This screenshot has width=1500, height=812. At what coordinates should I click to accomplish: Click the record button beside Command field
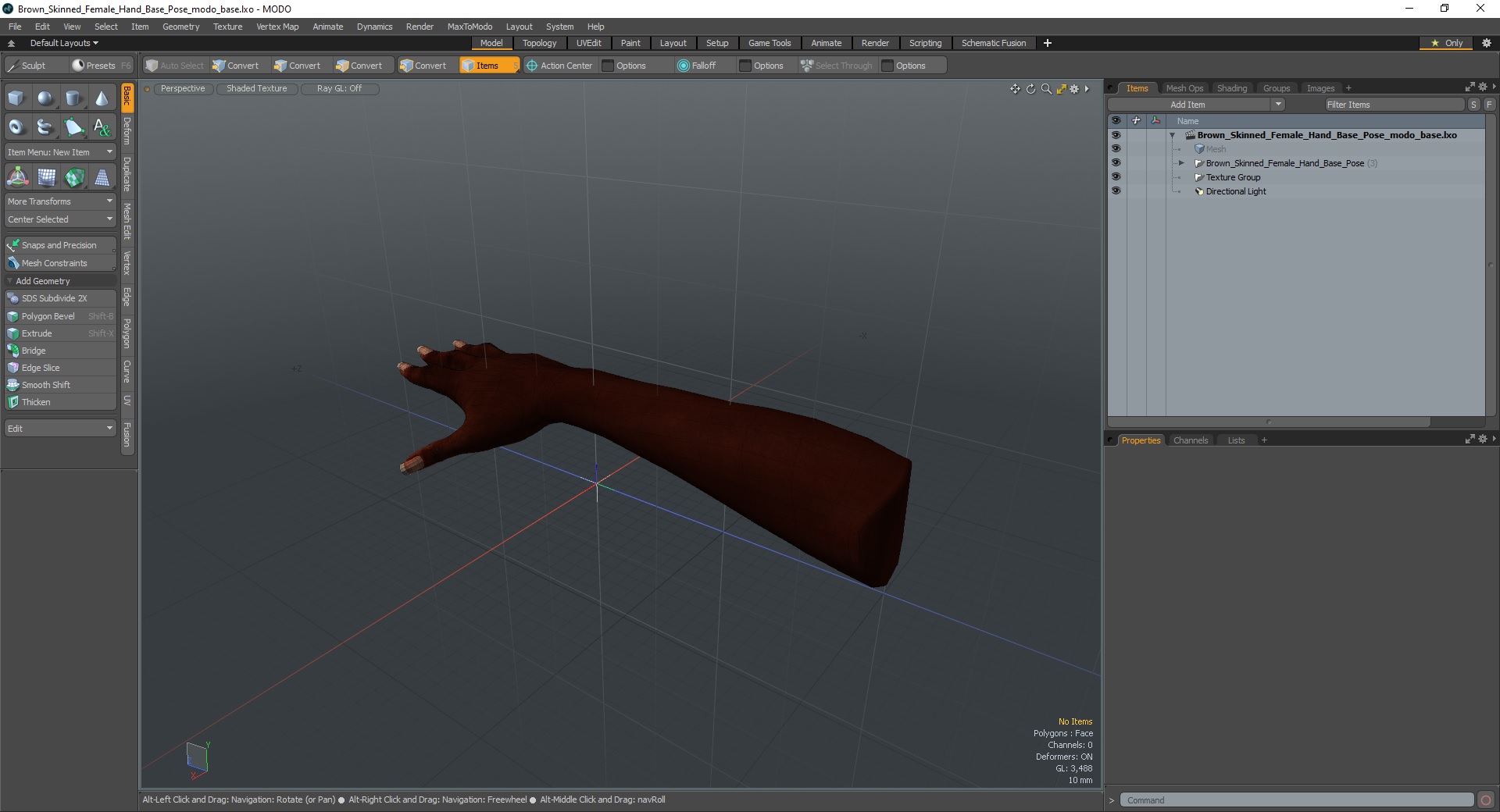[1486, 800]
